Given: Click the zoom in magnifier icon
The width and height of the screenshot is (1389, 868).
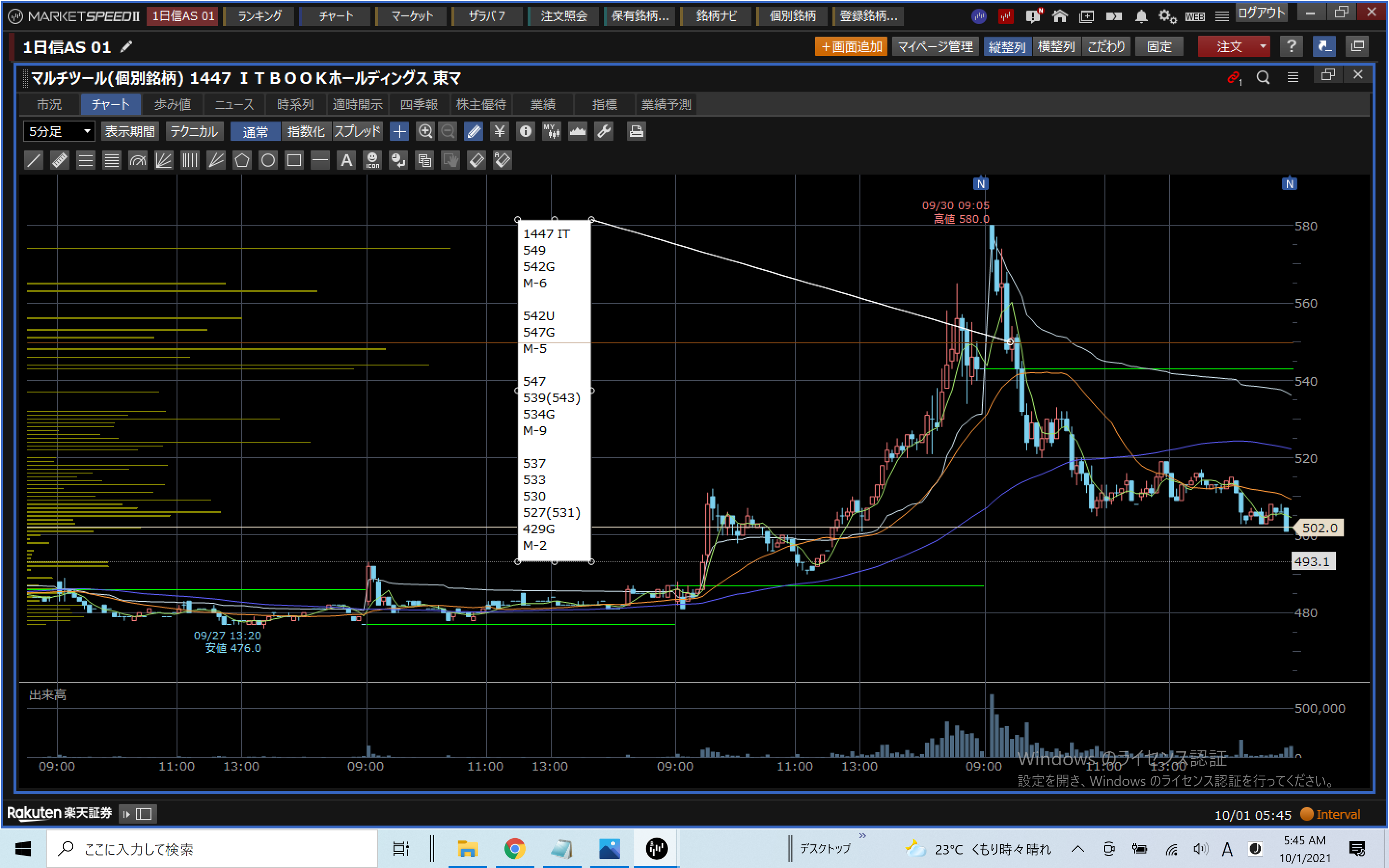Looking at the screenshot, I should point(425,132).
